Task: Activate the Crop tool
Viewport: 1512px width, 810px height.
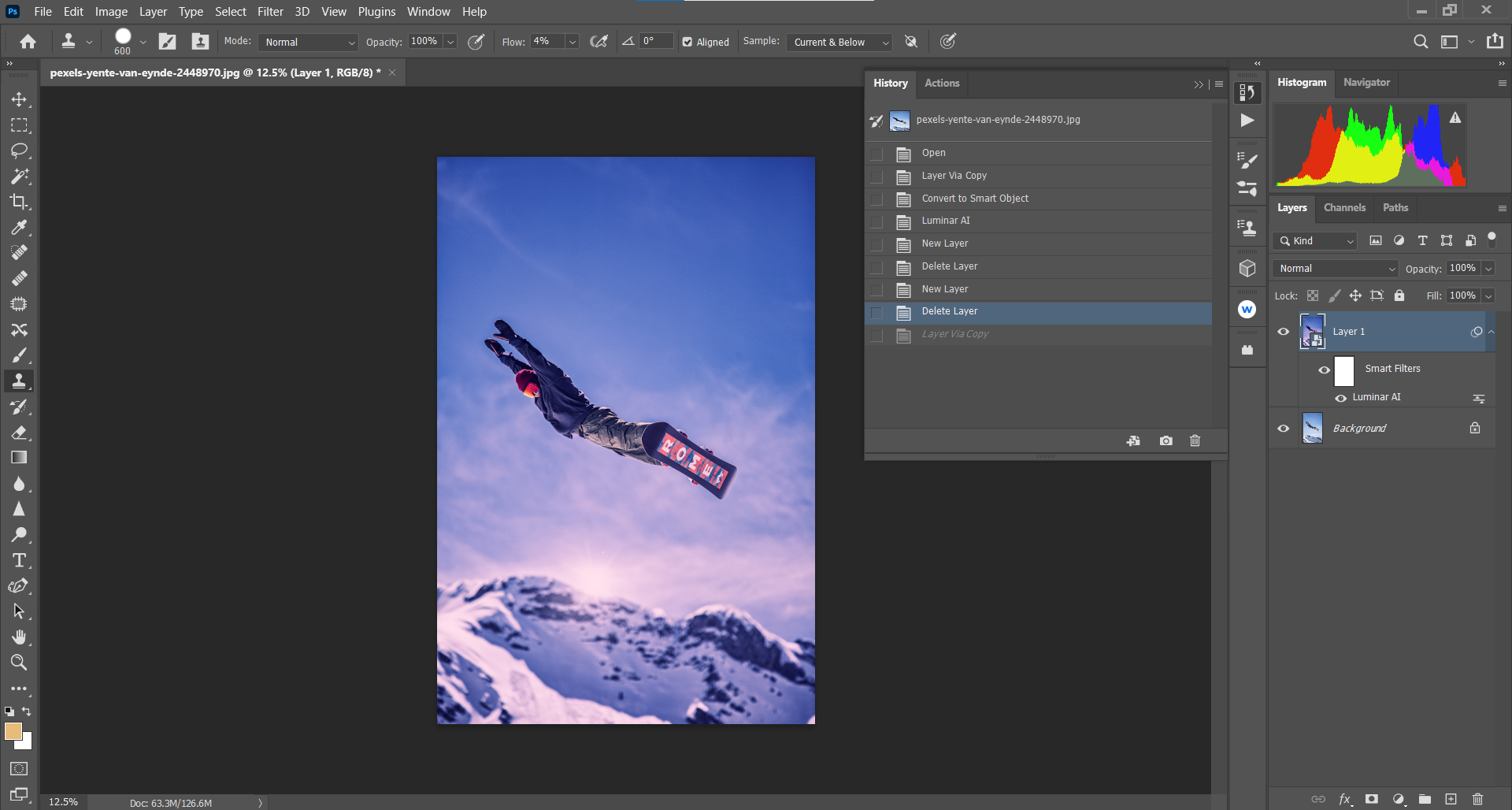Action: coord(20,202)
